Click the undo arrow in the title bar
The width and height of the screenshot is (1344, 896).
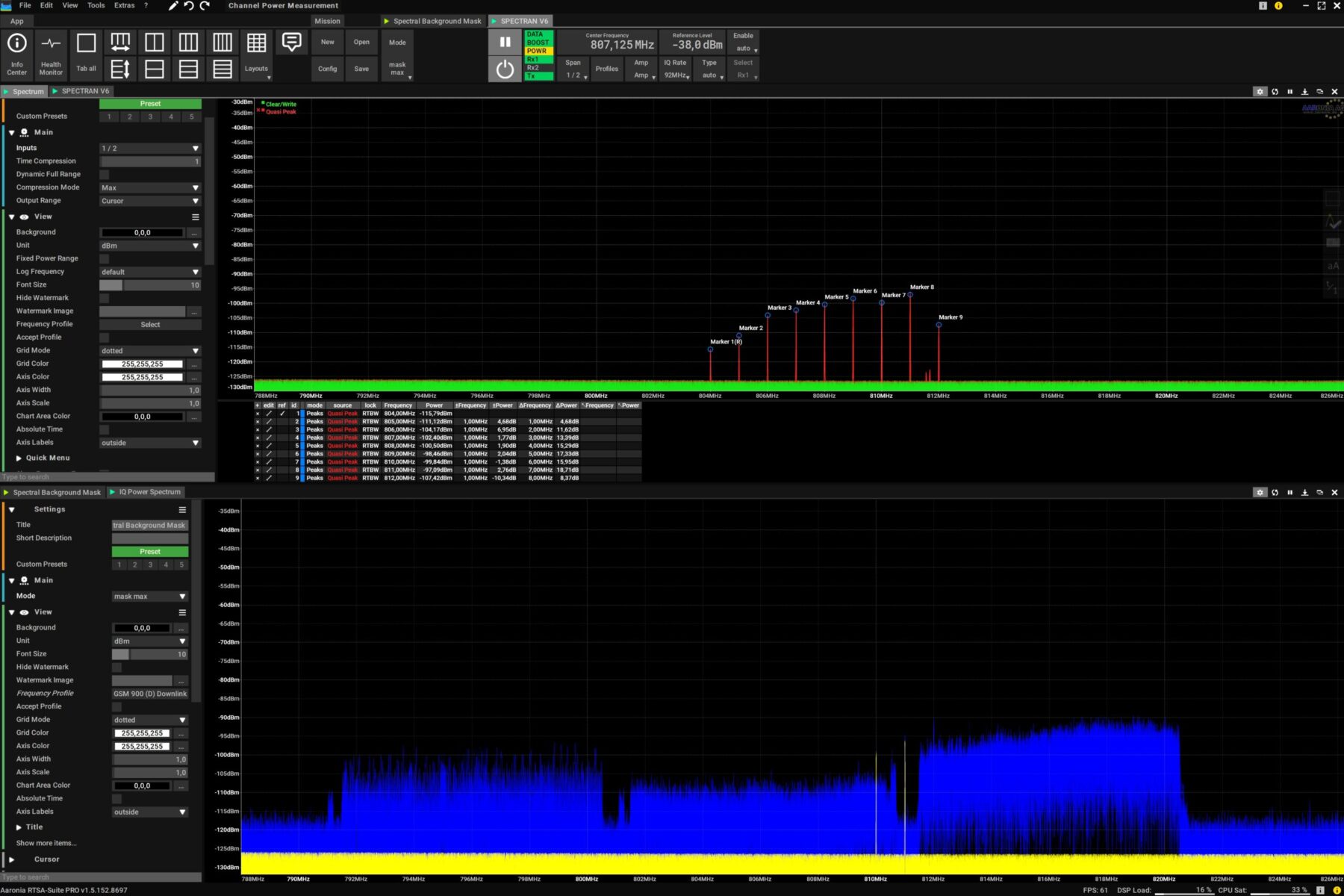[x=189, y=6]
